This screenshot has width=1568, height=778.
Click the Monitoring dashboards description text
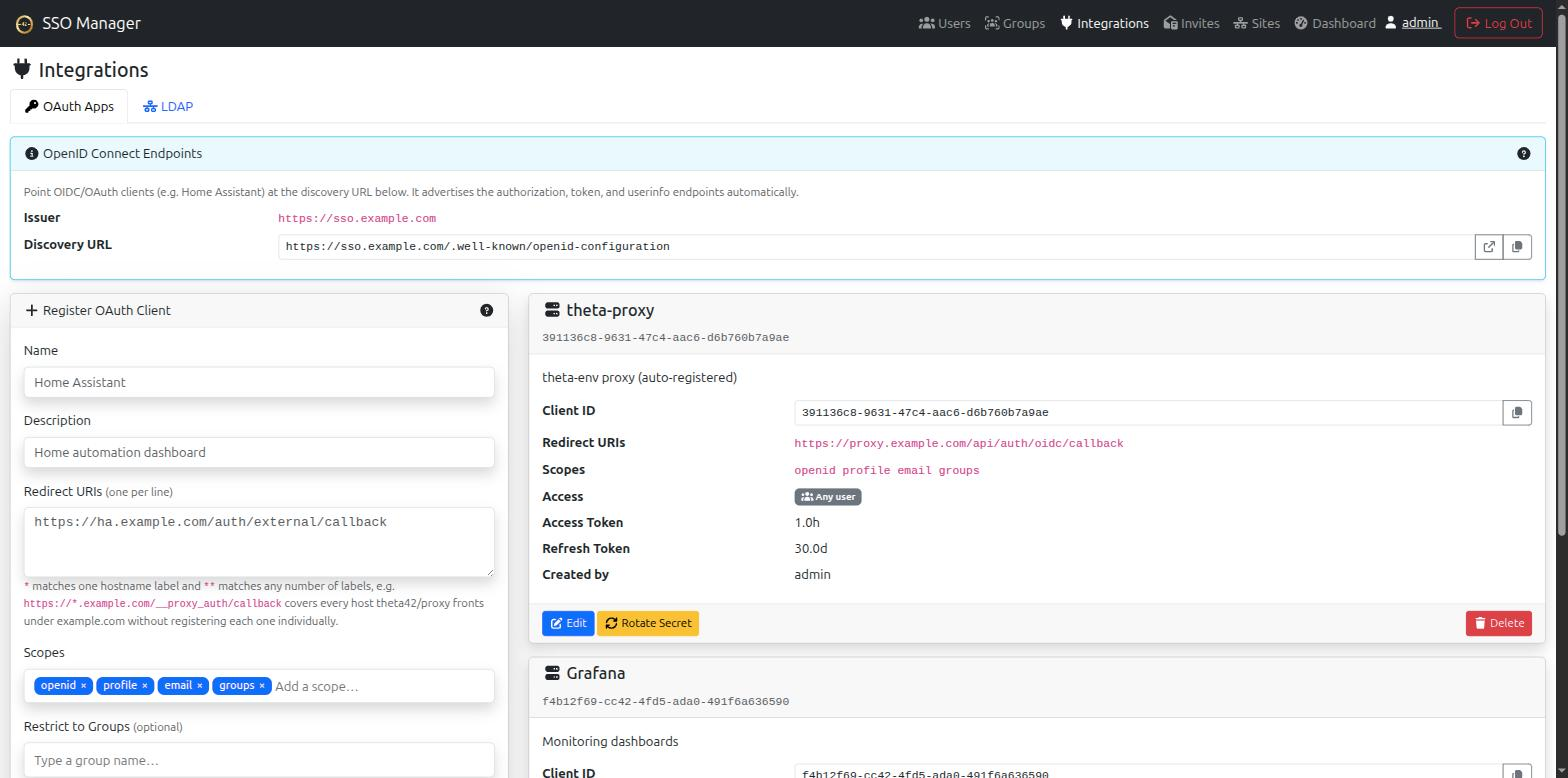tap(610, 741)
